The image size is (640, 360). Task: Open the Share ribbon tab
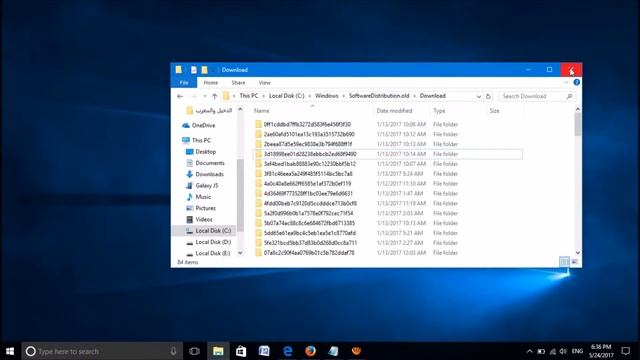click(238, 82)
